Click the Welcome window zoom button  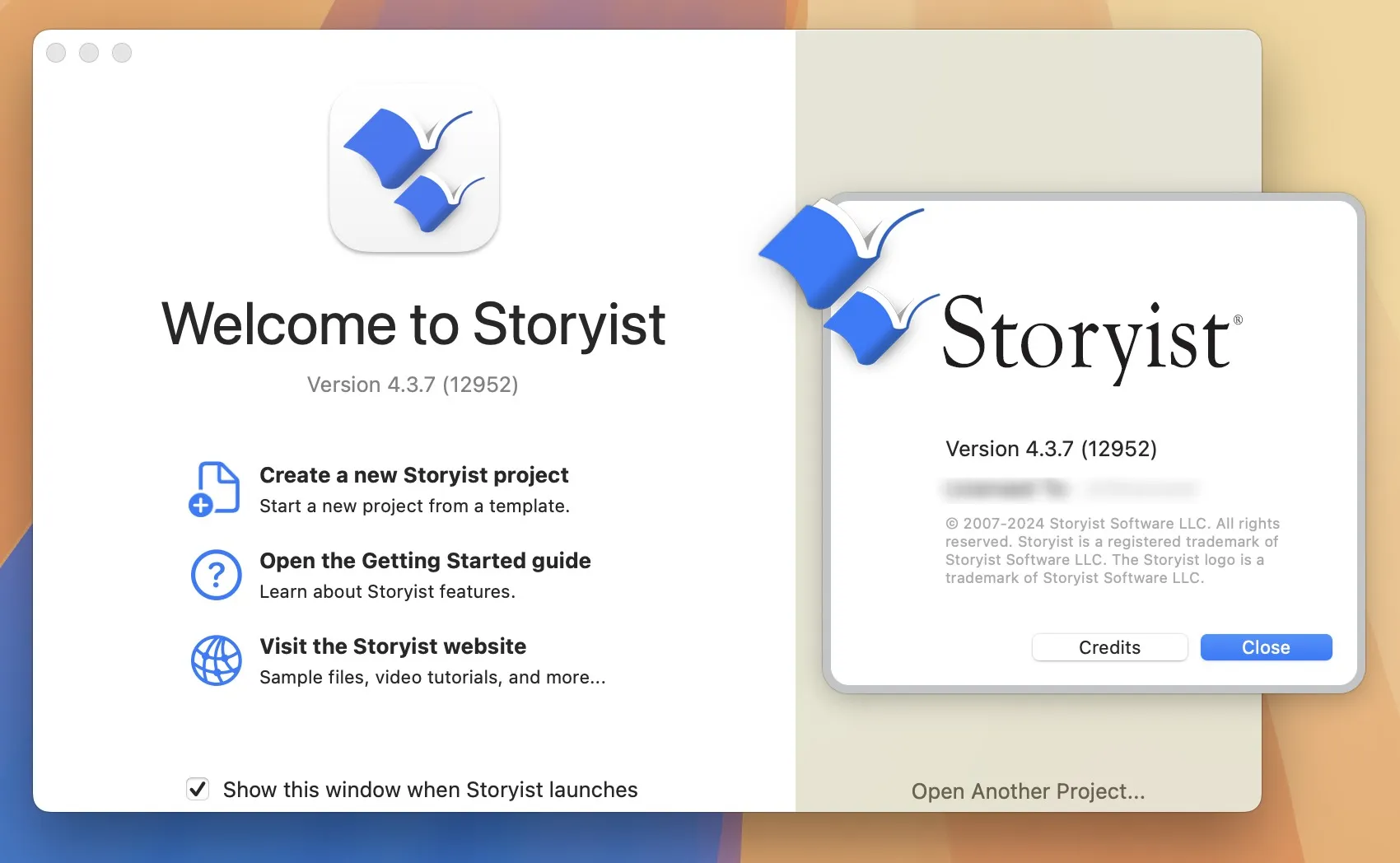tap(122, 53)
